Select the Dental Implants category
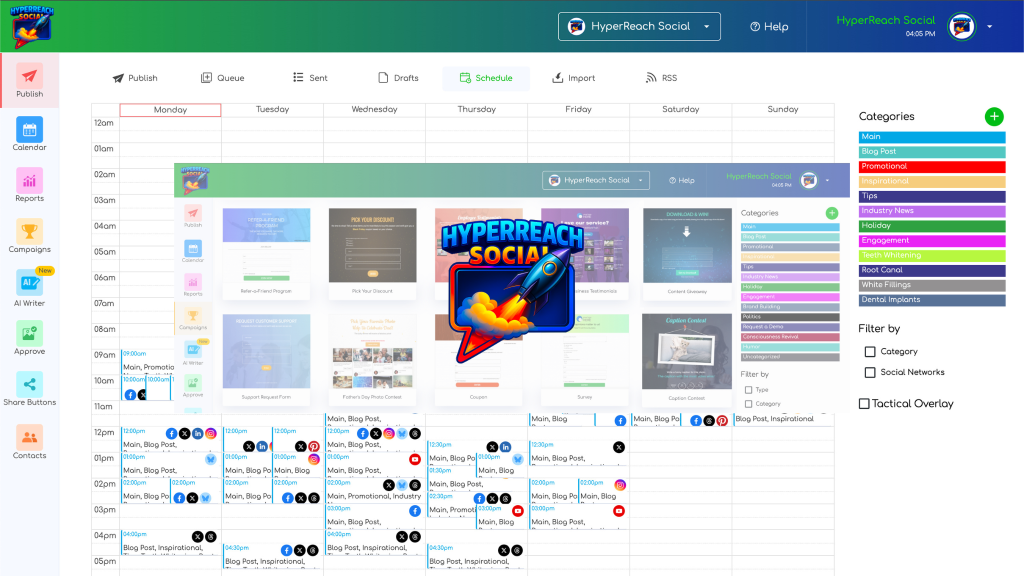This screenshot has height=576, width=1024. click(932, 300)
